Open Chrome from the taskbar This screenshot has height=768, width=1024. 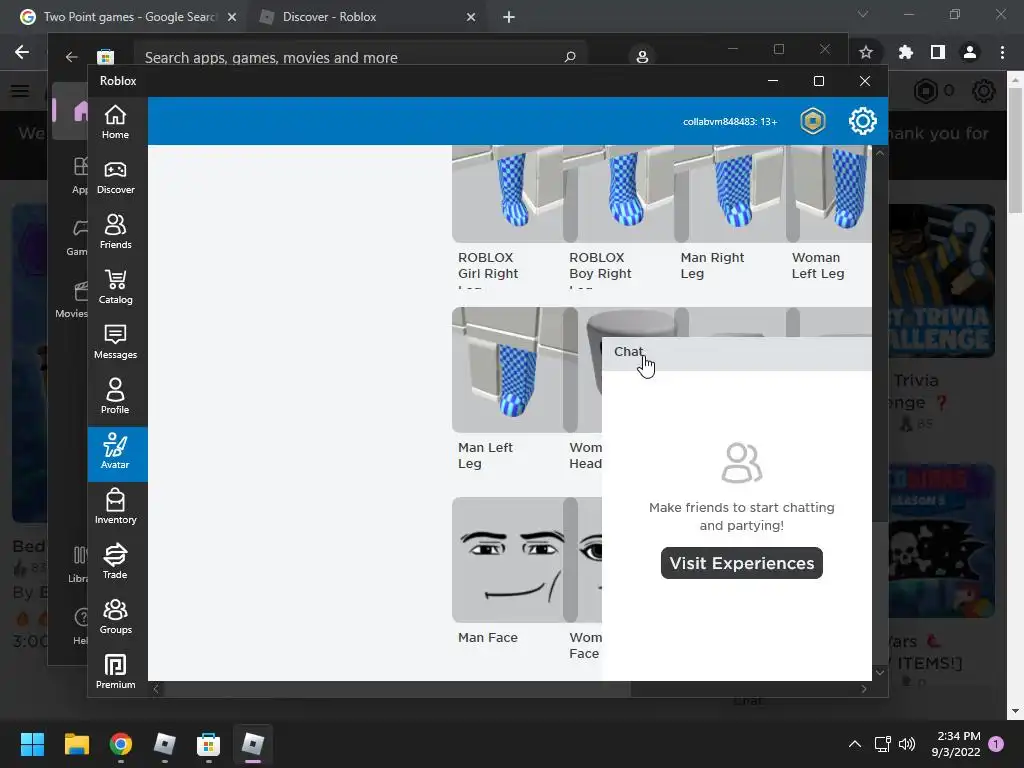(121, 744)
